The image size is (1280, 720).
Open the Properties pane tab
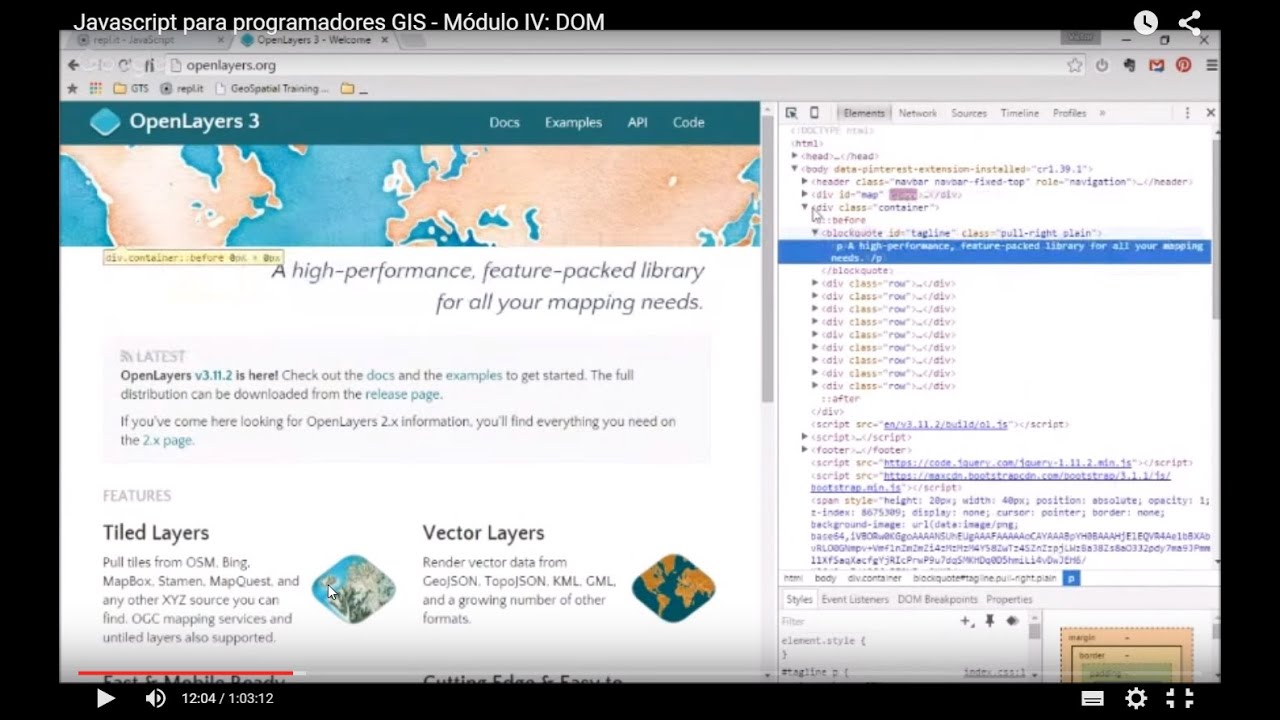(1009, 599)
